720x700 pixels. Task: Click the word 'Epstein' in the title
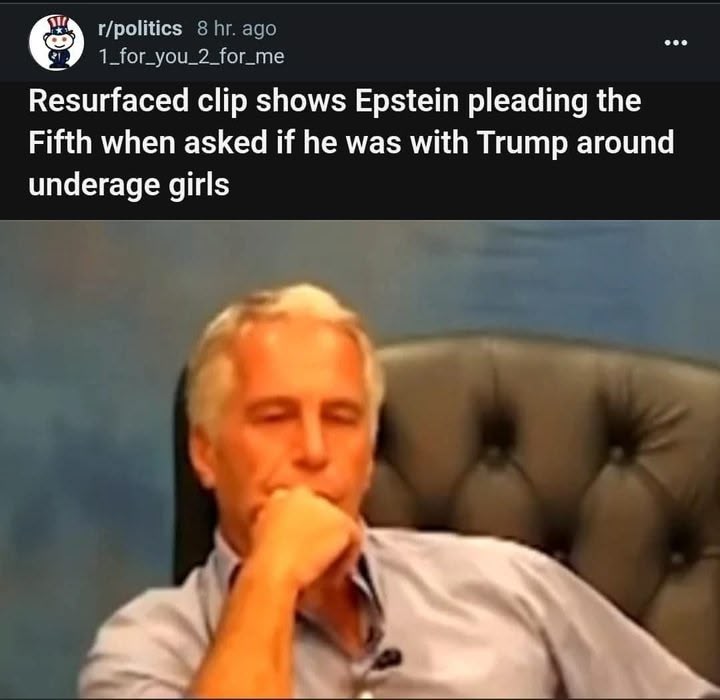(x=406, y=101)
